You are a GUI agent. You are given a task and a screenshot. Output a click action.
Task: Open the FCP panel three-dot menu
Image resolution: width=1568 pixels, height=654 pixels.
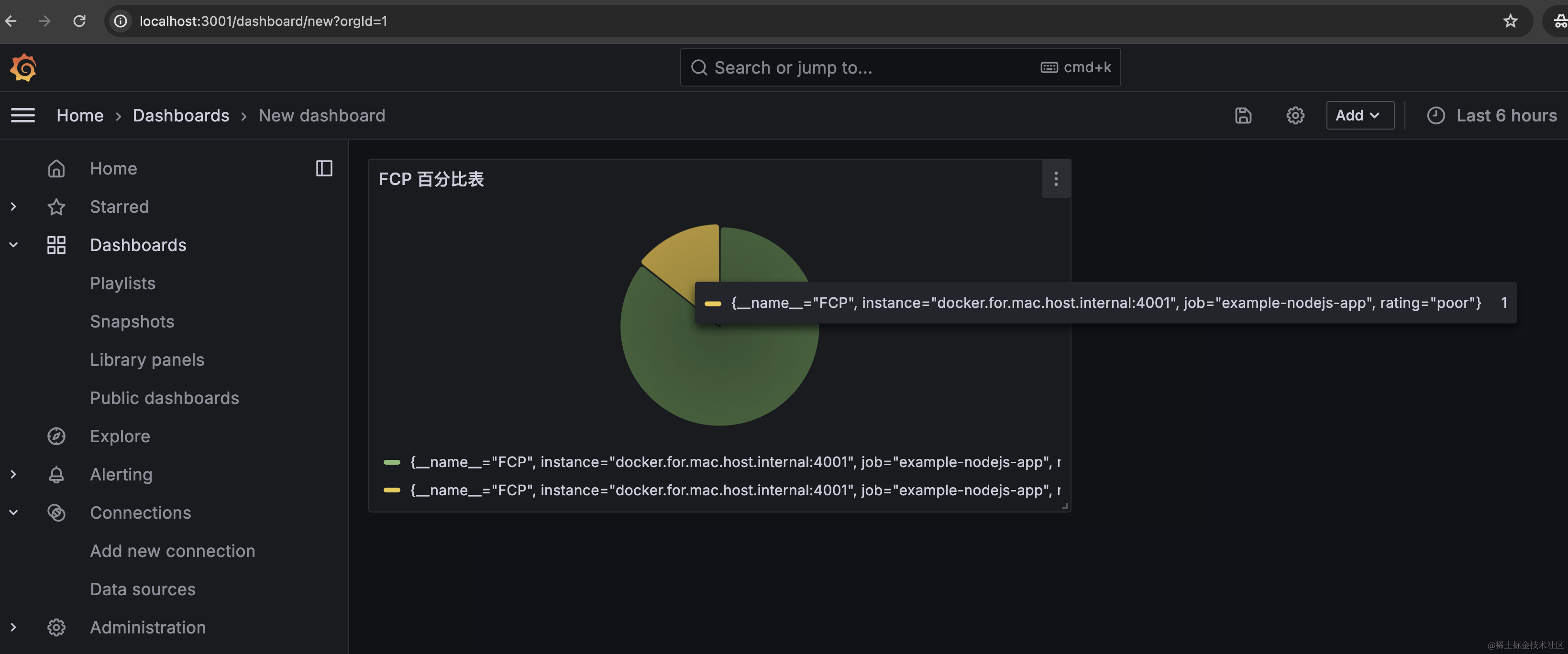[x=1056, y=179]
